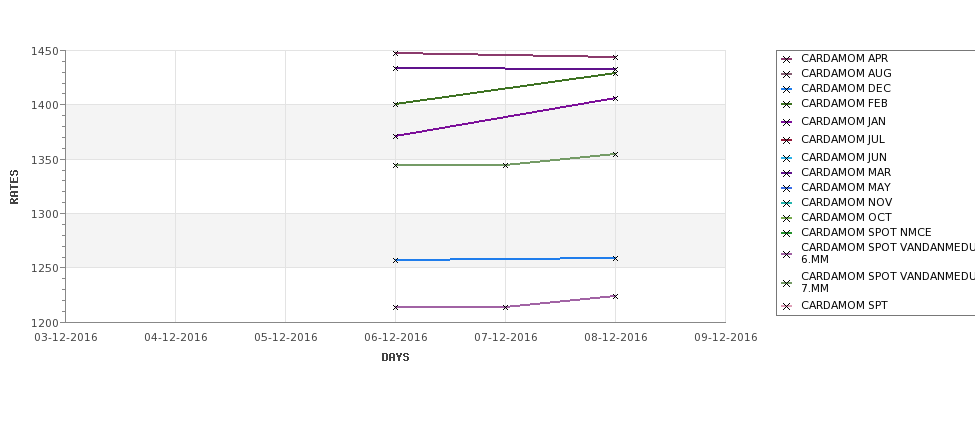The image size is (975, 429).
Task: Click the 06-12-2016 x-axis date label
Action: tap(395, 337)
